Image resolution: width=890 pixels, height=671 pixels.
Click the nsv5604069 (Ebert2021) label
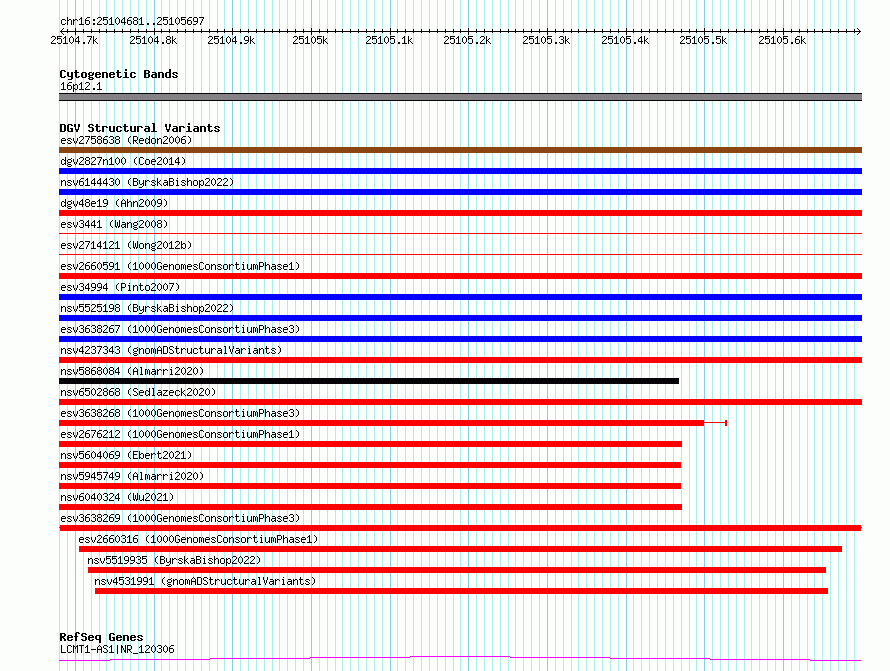126,455
